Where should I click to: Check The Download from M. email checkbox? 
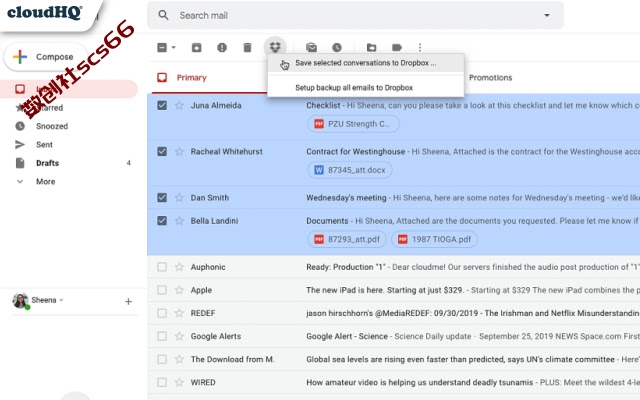pyautogui.click(x=162, y=359)
